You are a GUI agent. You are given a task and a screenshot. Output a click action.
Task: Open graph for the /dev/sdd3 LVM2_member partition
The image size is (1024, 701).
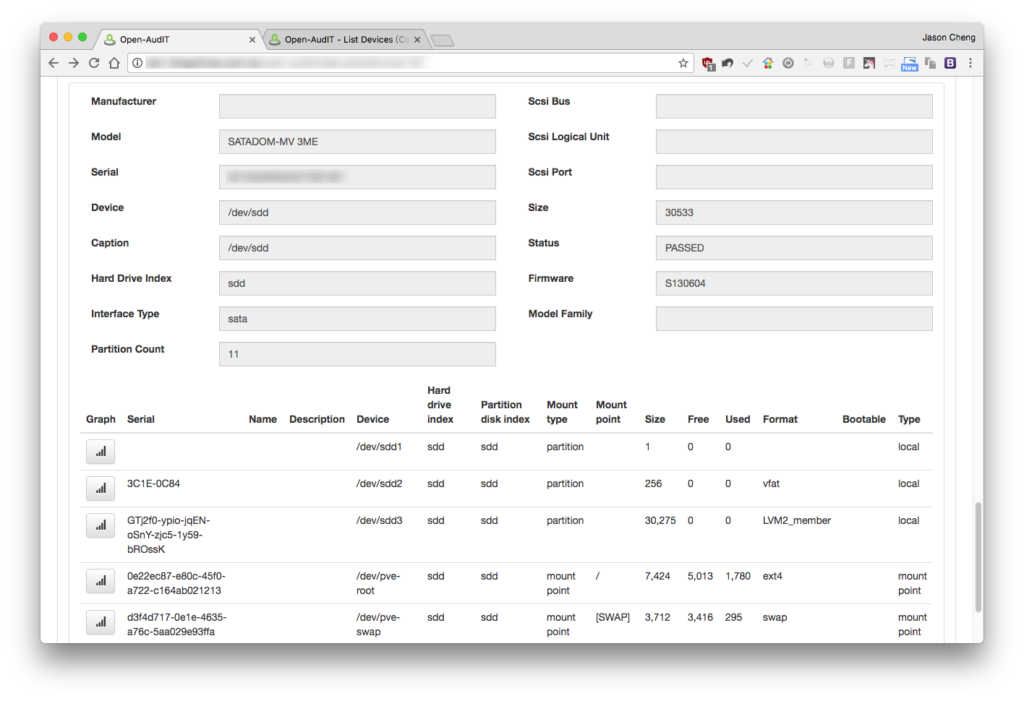pos(101,525)
